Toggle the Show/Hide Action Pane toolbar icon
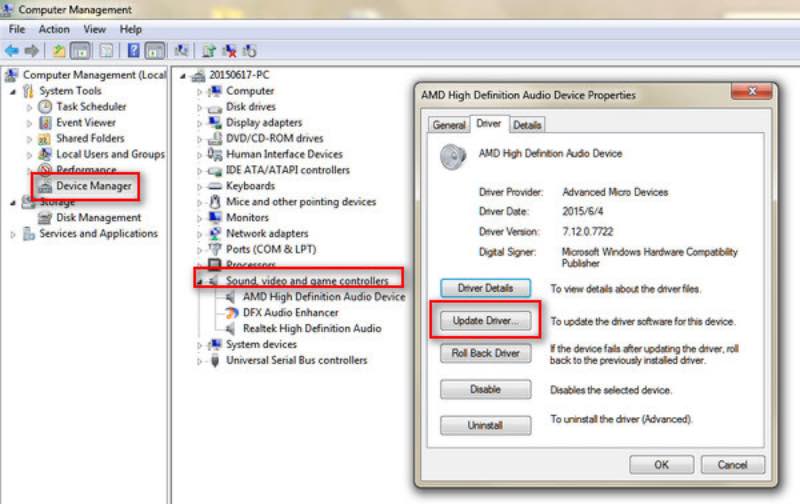Viewport: 800px width, 504px height. pos(155,51)
